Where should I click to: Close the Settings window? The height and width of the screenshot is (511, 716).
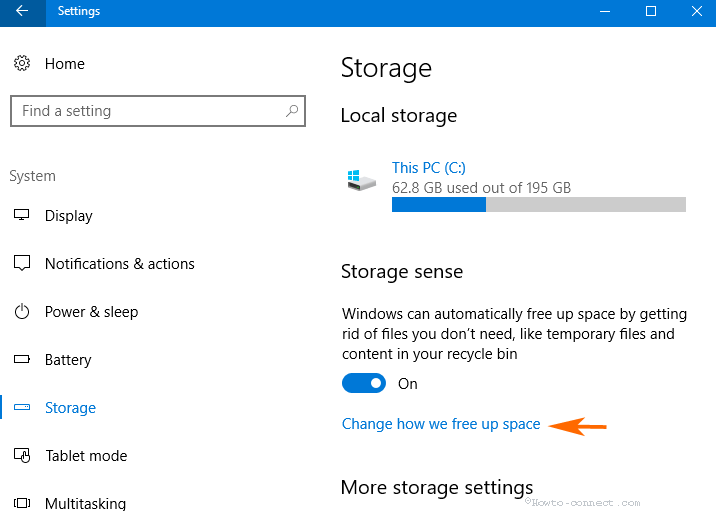click(x=696, y=11)
